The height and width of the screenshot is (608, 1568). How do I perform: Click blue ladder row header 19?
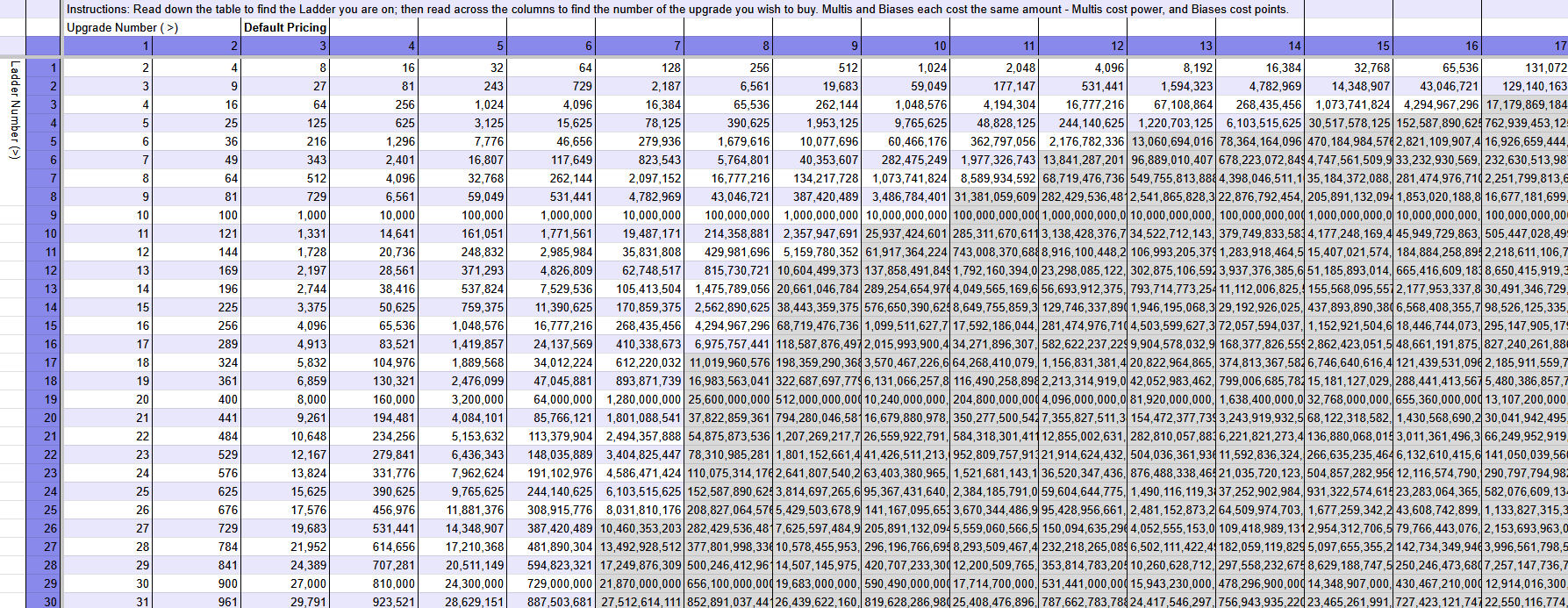click(x=44, y=399)
